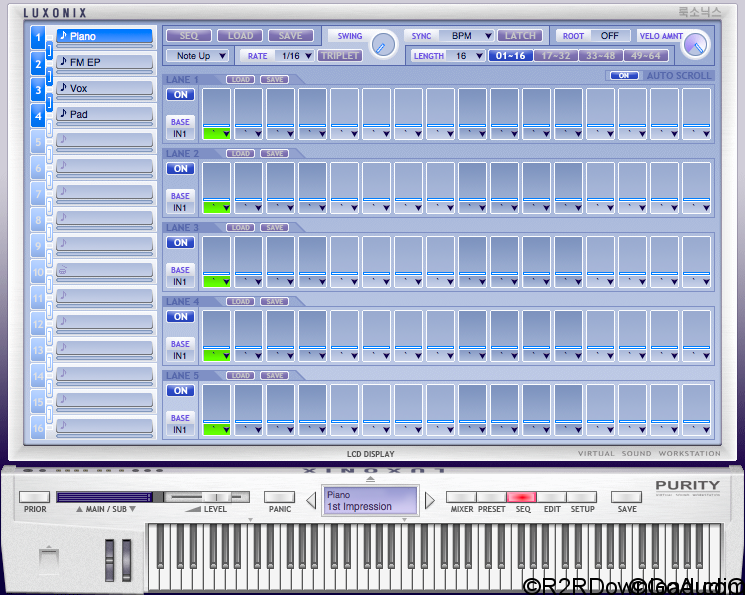Click Lane 3 SAVE button
This screenshot has width=745, height=595.
pyautogui.click(x=275, y=228)
